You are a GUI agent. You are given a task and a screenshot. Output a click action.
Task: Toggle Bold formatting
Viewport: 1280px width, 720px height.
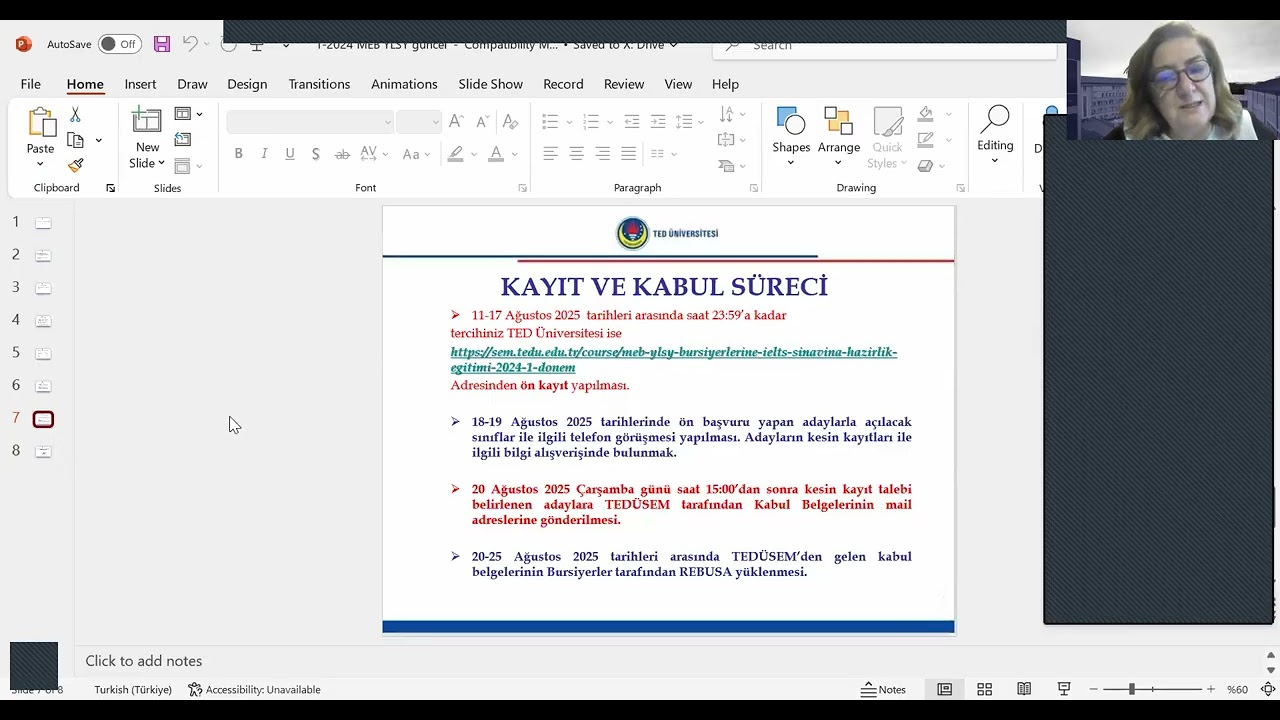click(x=238, y=154)
